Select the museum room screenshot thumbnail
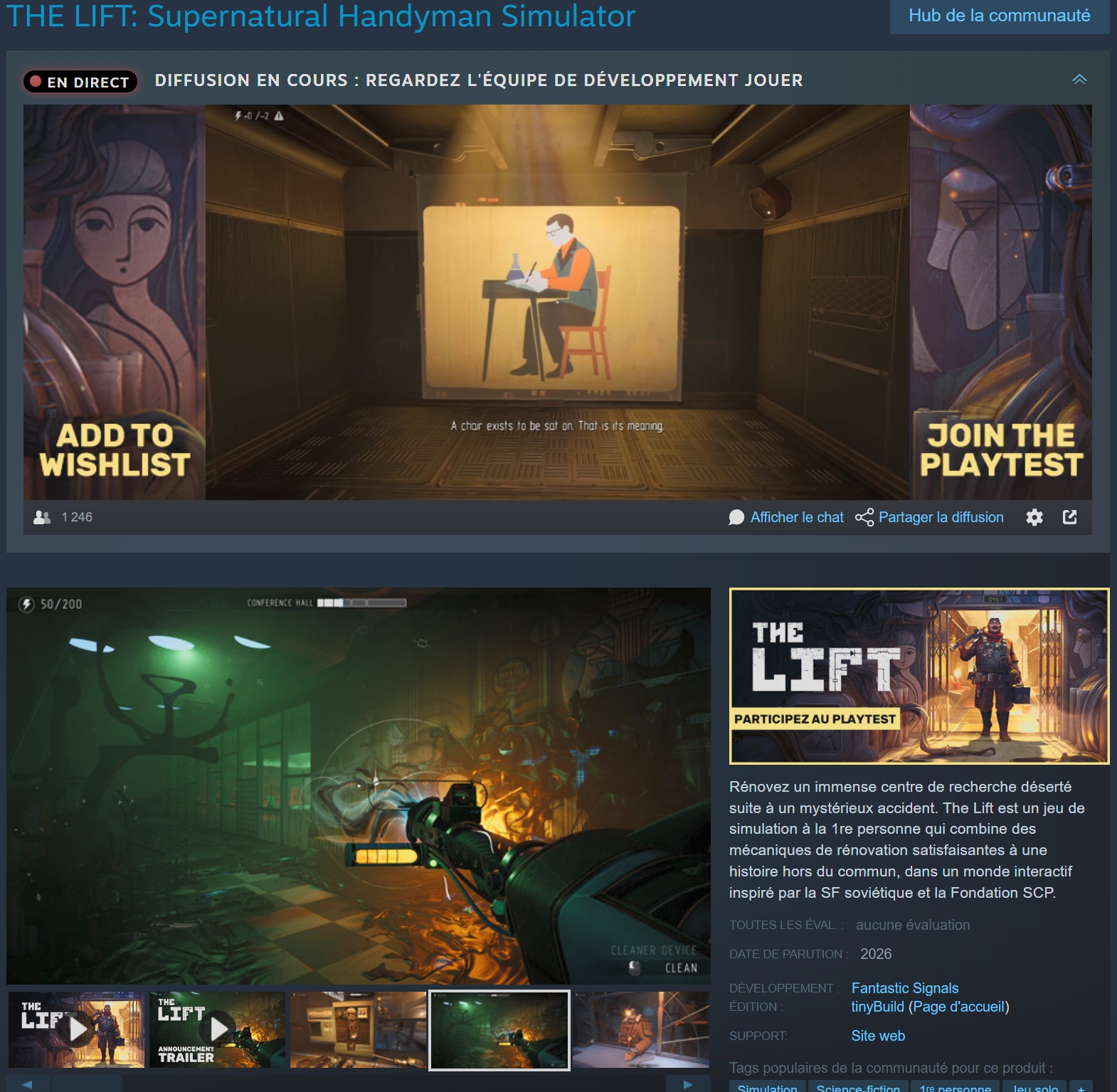The width and height of the screenshot is (1117, 1092). [358, 1029]
